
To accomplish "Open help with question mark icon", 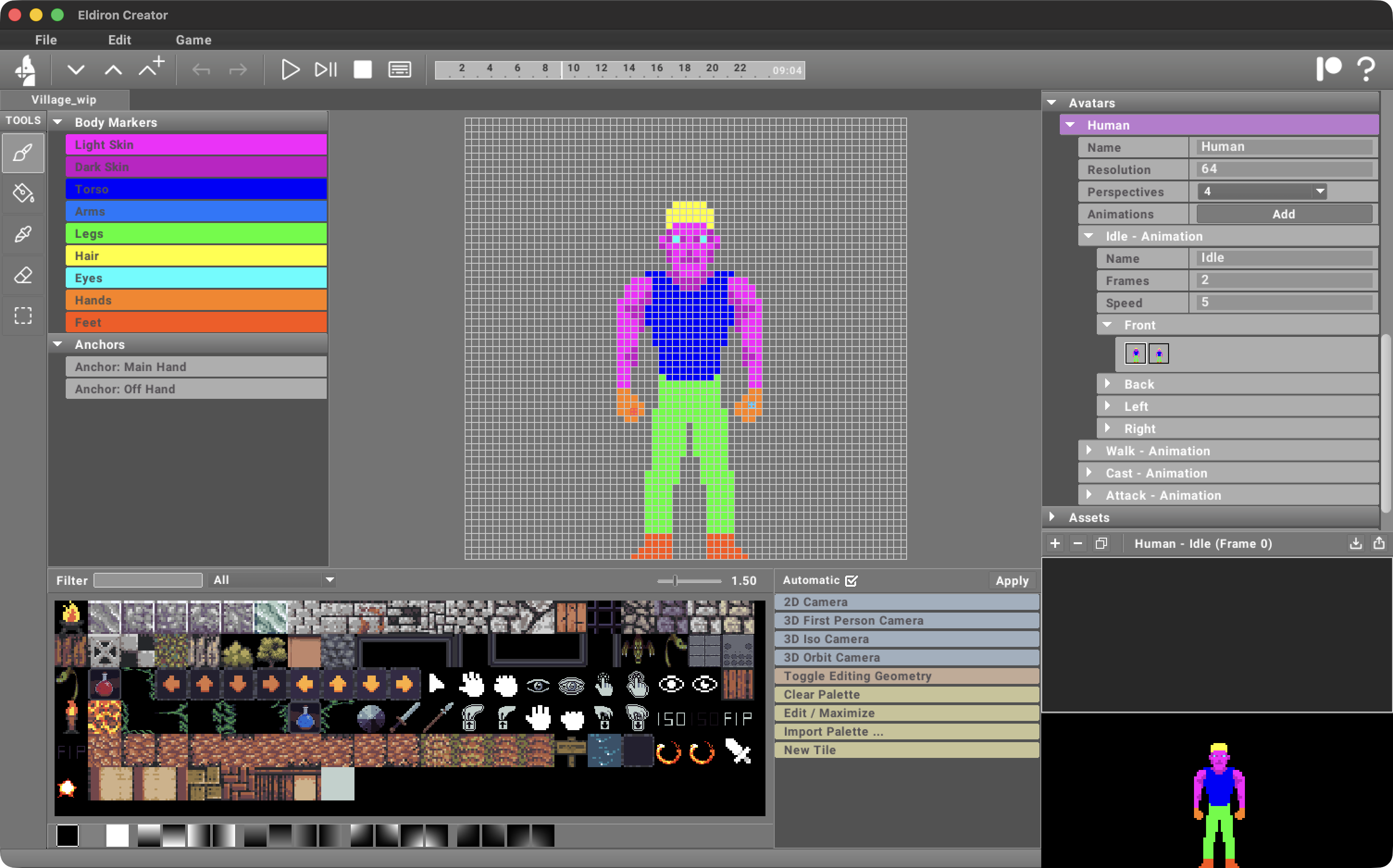I will coord(1366,69).
